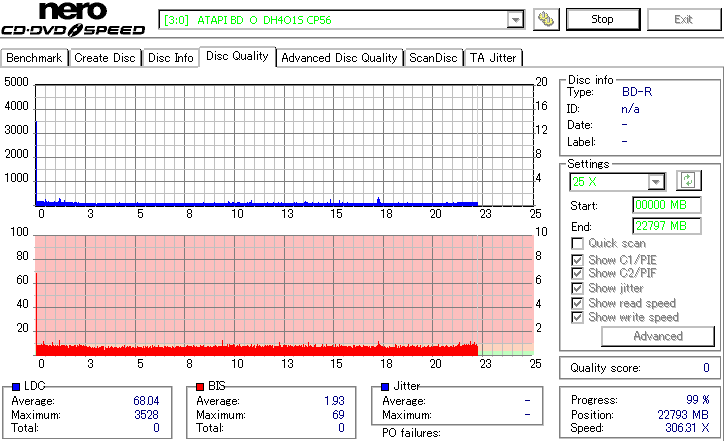
Task: Toggle the Show jitter checkbox
Action: (x=577, y=288)
